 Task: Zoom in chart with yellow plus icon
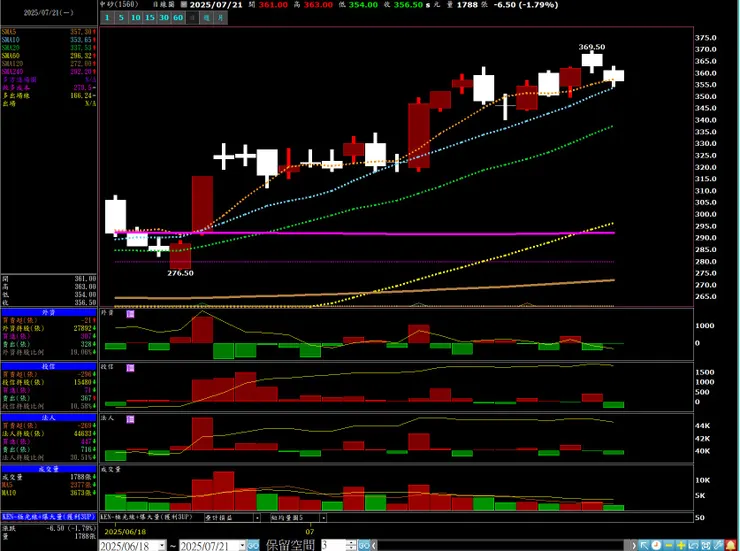coord(681,545)
